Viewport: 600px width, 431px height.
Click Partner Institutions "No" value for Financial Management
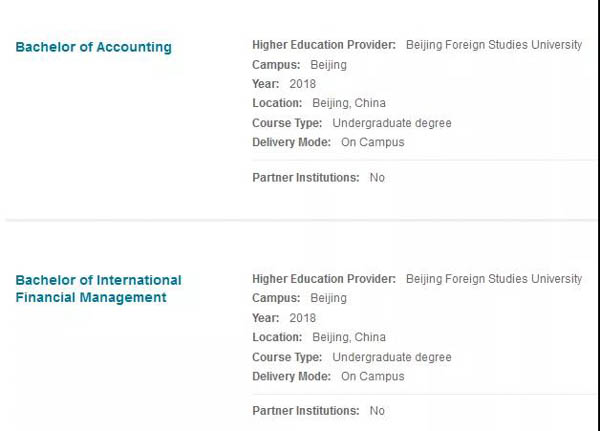coord(377,411)
